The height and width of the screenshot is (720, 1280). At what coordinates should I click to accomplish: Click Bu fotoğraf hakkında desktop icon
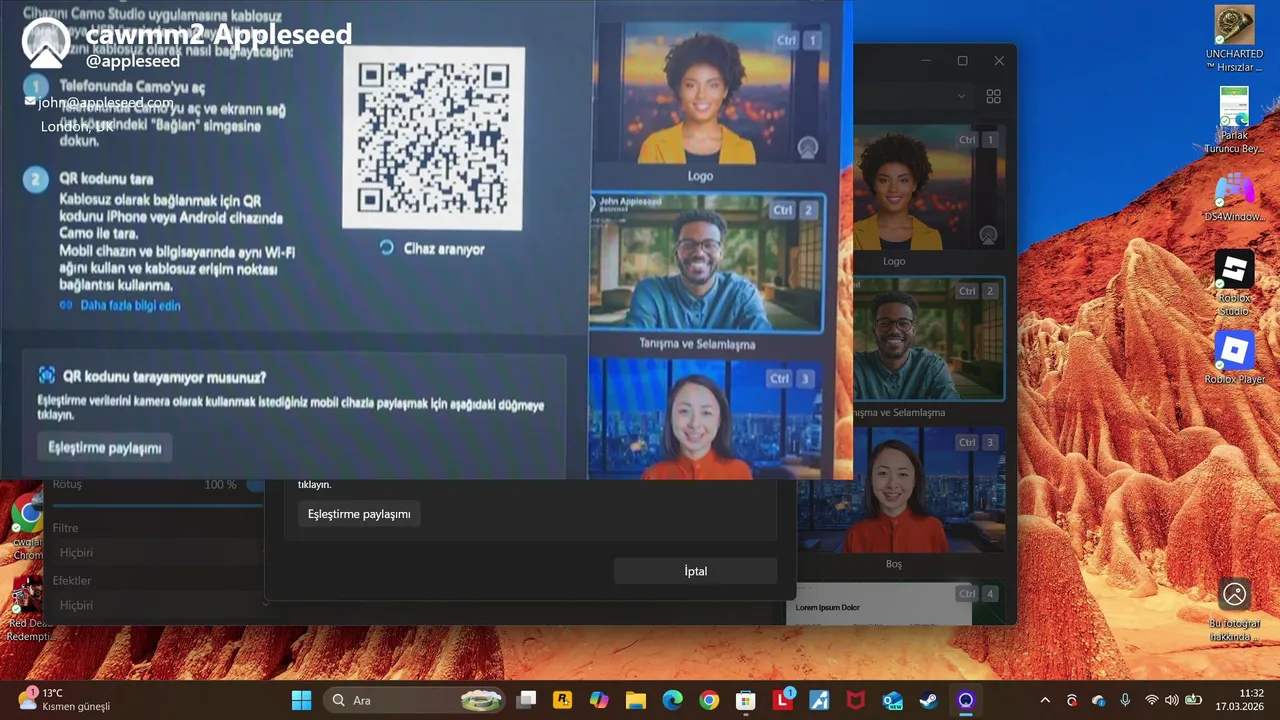coord(1235,610)
